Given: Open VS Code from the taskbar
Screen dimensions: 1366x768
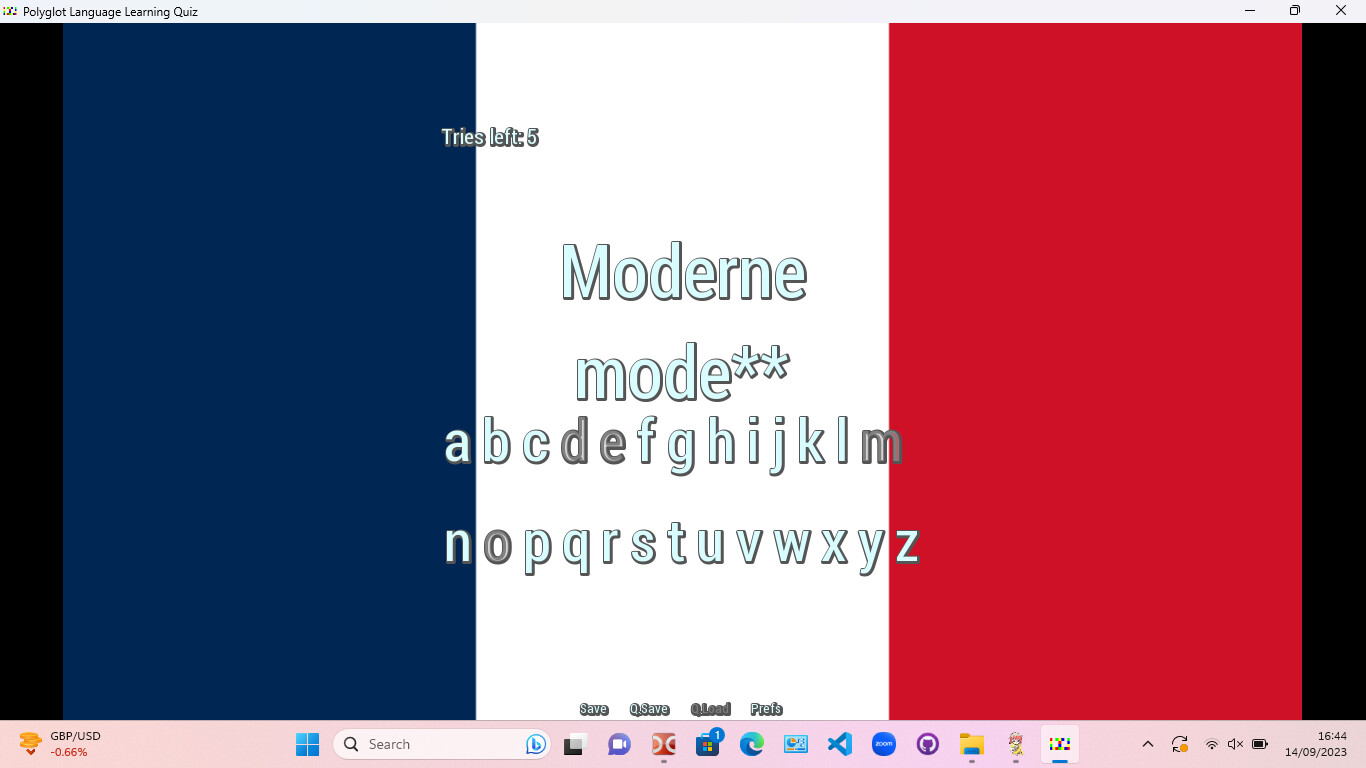Looking at the screenshot, I should [839, 744].
